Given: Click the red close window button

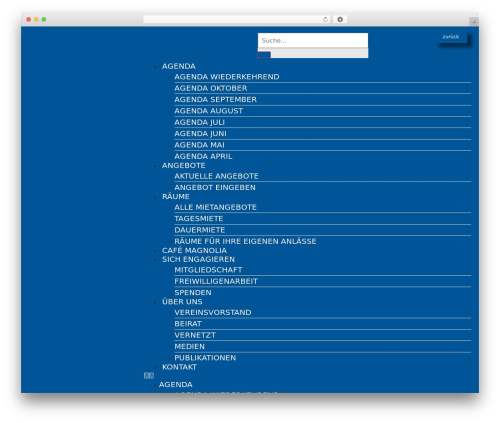Looking at the screenshot, I should [x=29, y=20].
